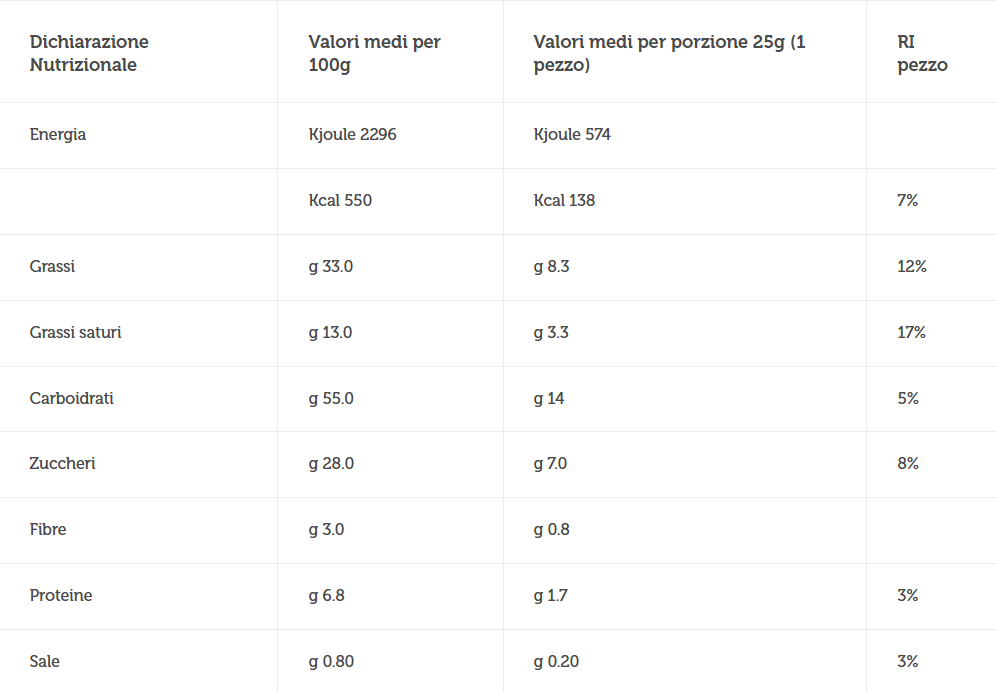Image resolution: width=997 pixels, height=693 pixels.
Task: Click the Sale row label
Action: (45, 662)
